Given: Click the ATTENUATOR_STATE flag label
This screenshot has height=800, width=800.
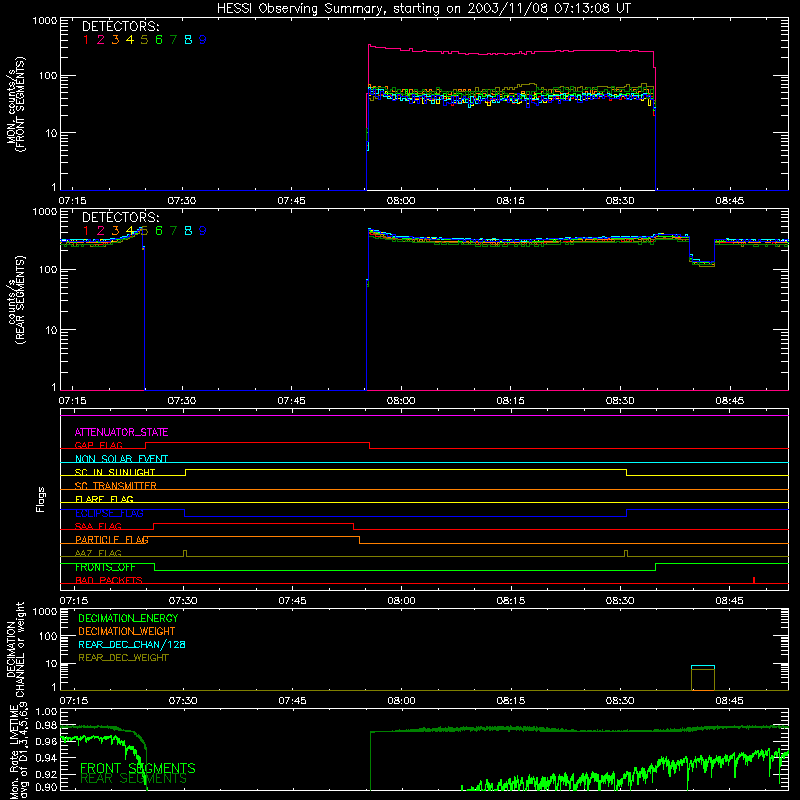Looking at the screenshot, I should [121, 433].
